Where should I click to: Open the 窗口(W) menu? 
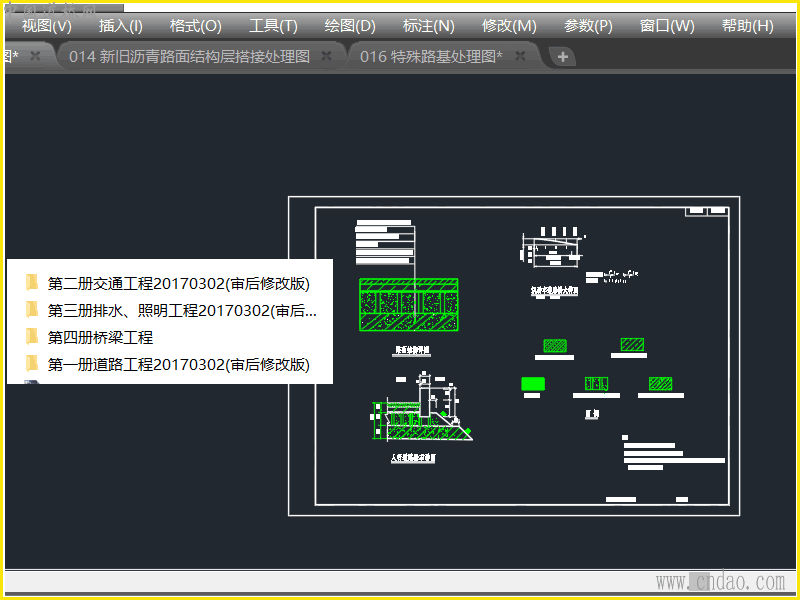coord(667,26)
